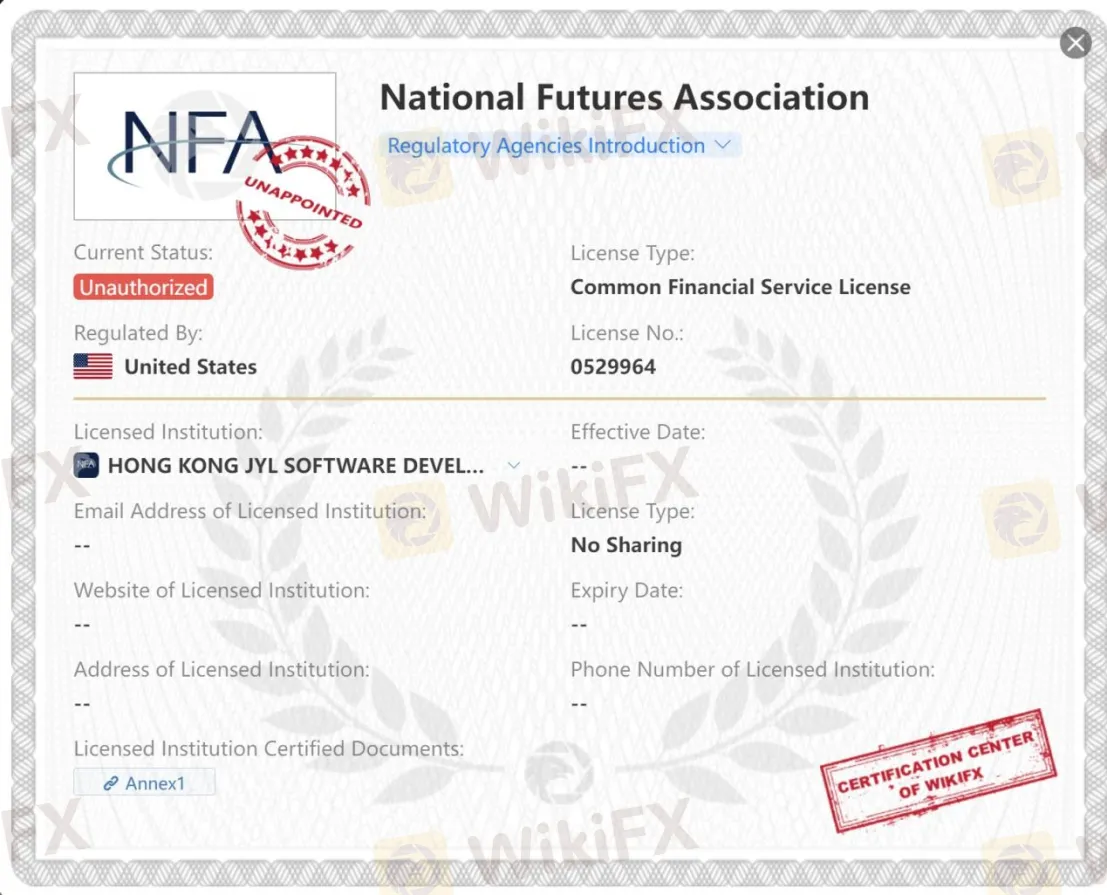
Task: Click the Unauthorized status badge
Action: pos(143,287)
